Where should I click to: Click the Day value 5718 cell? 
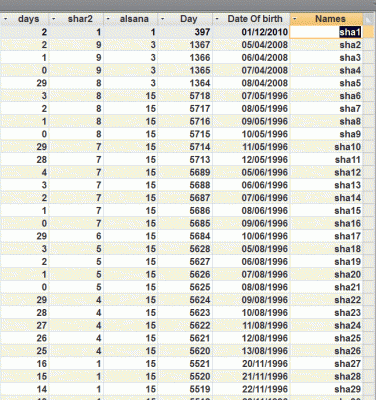pos(185,96)
